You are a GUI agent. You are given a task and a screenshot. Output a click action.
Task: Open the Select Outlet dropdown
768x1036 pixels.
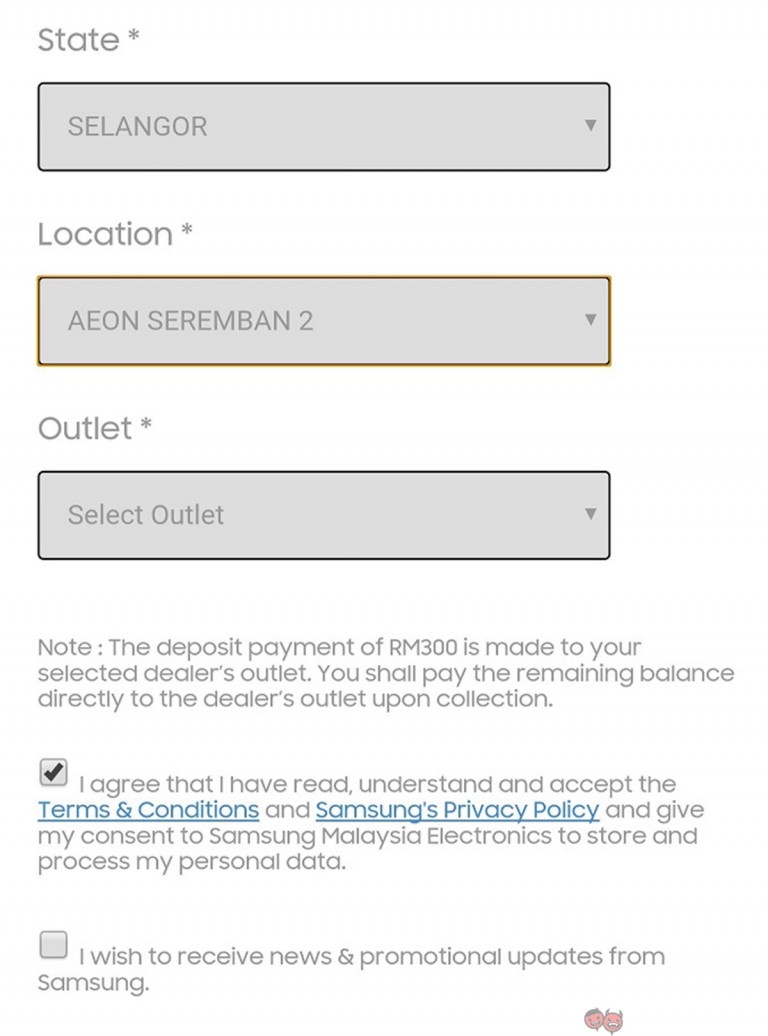[323, 515]
